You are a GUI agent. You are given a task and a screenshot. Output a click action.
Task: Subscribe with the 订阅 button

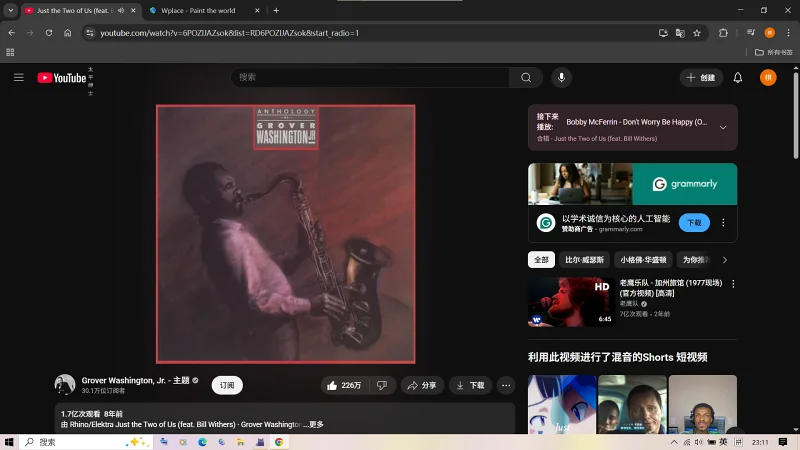coord(227,385)
